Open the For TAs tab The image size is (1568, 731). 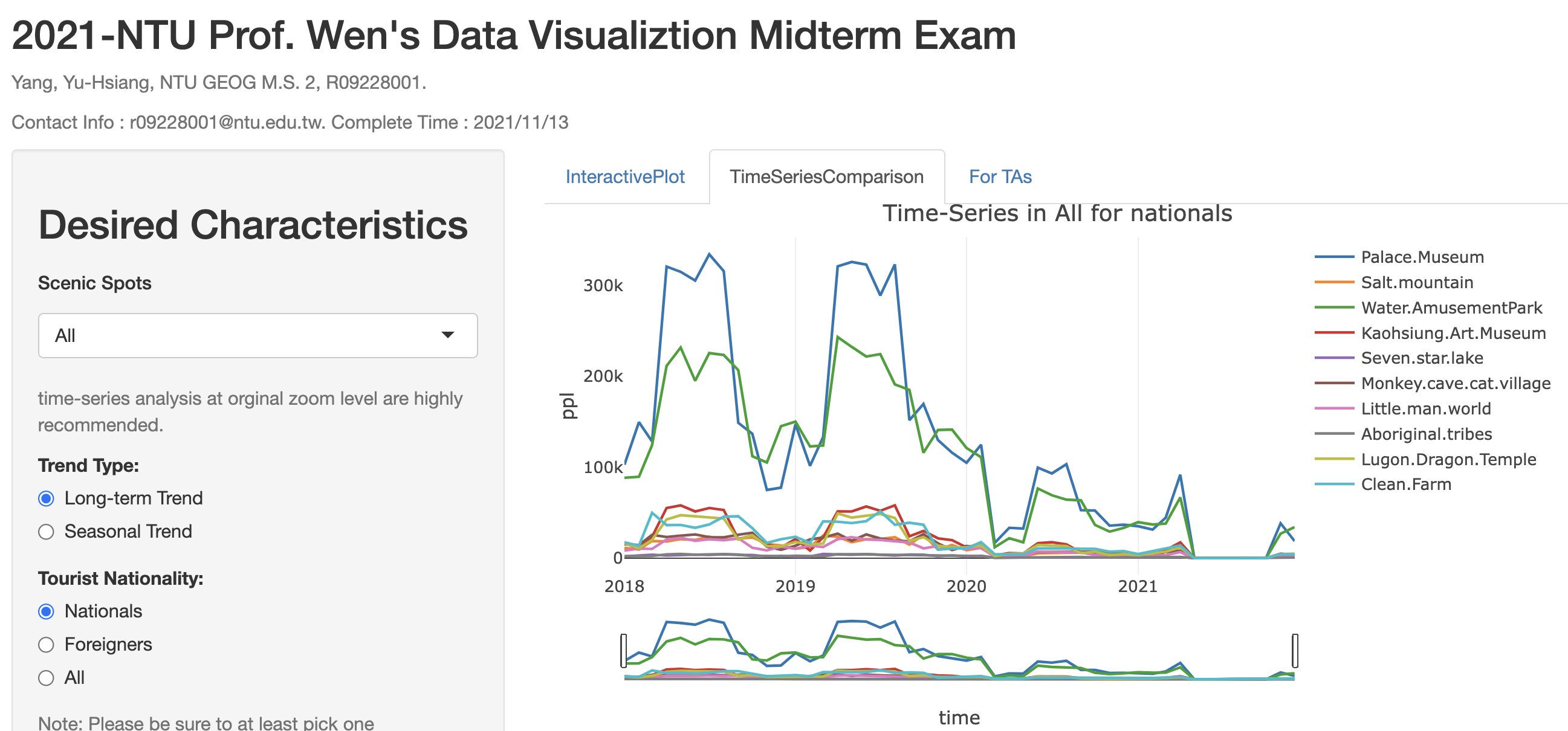click(x=999, y=177)
